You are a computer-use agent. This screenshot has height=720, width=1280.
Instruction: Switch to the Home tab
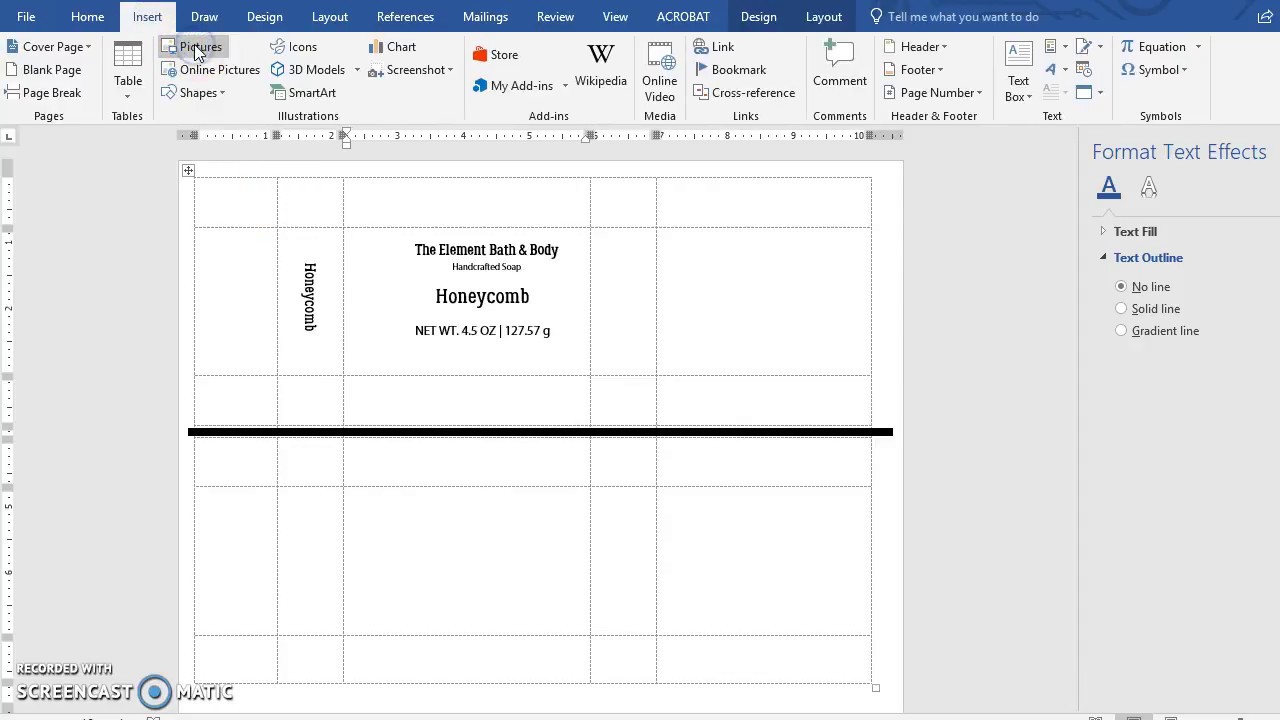(88, 17)
